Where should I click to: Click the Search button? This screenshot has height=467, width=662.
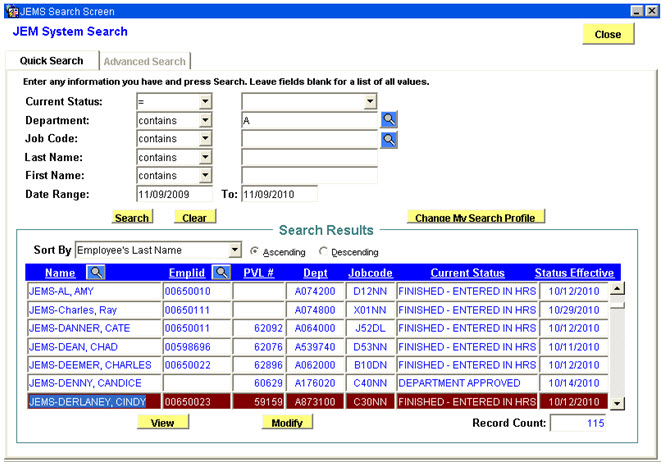(x=132, y=217)
